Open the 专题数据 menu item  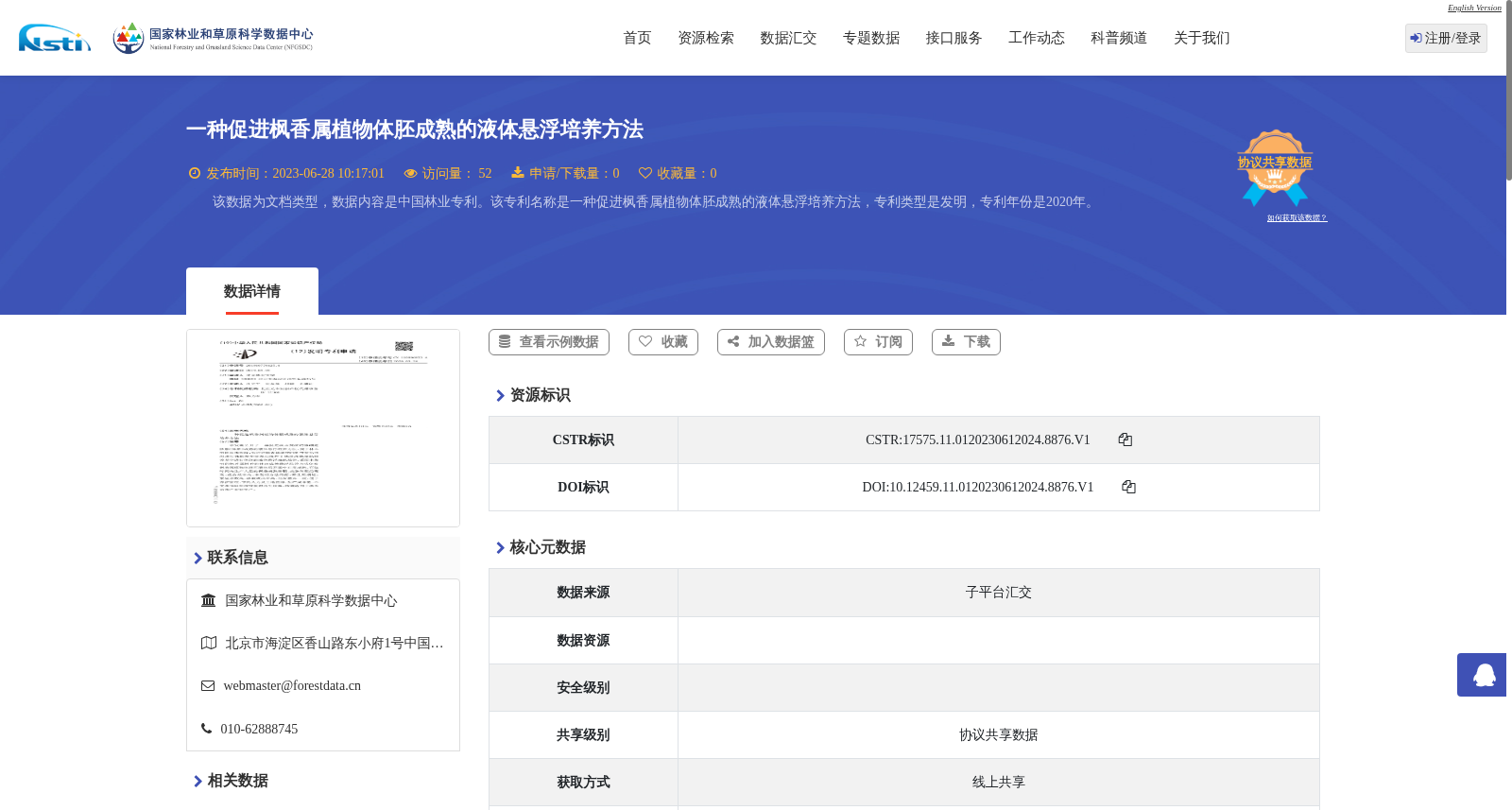click(x=871, y=38)
